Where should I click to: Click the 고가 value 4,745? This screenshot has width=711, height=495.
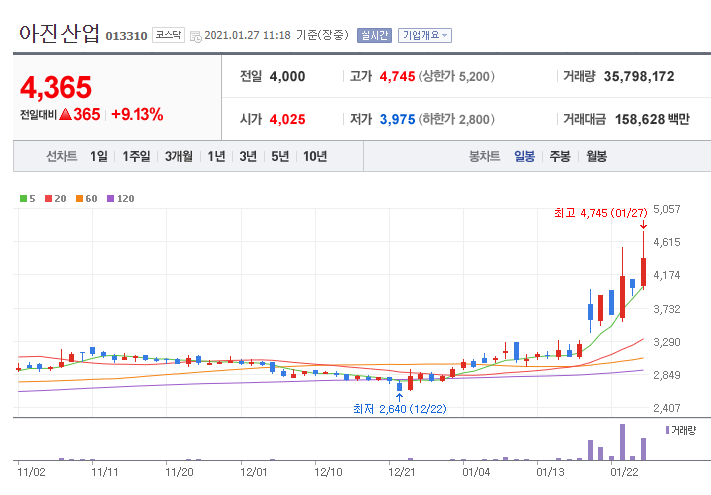pos(397,76)
